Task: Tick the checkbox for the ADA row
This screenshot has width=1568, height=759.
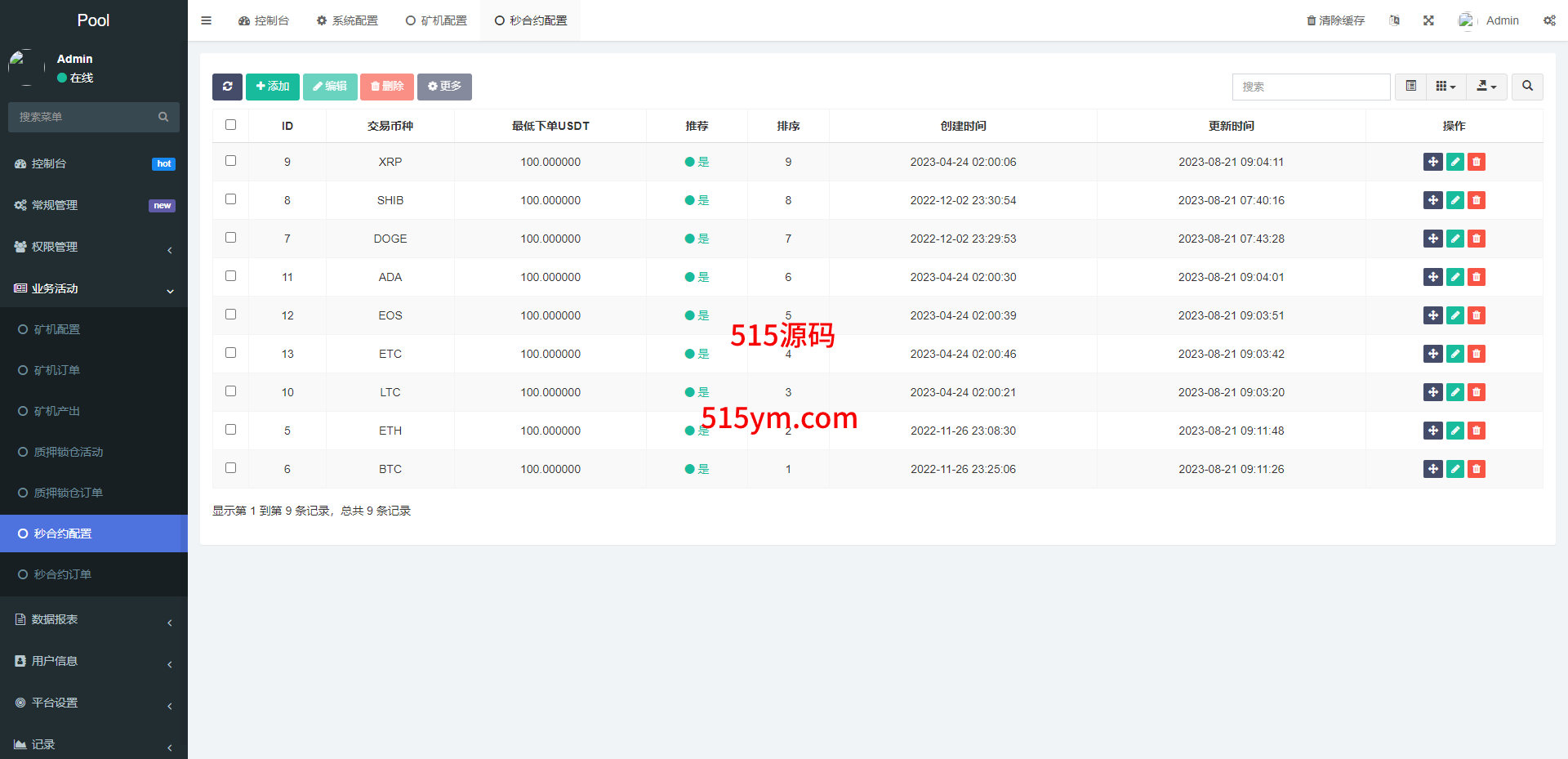Action: pyautogui.click(x=230, y=276)
